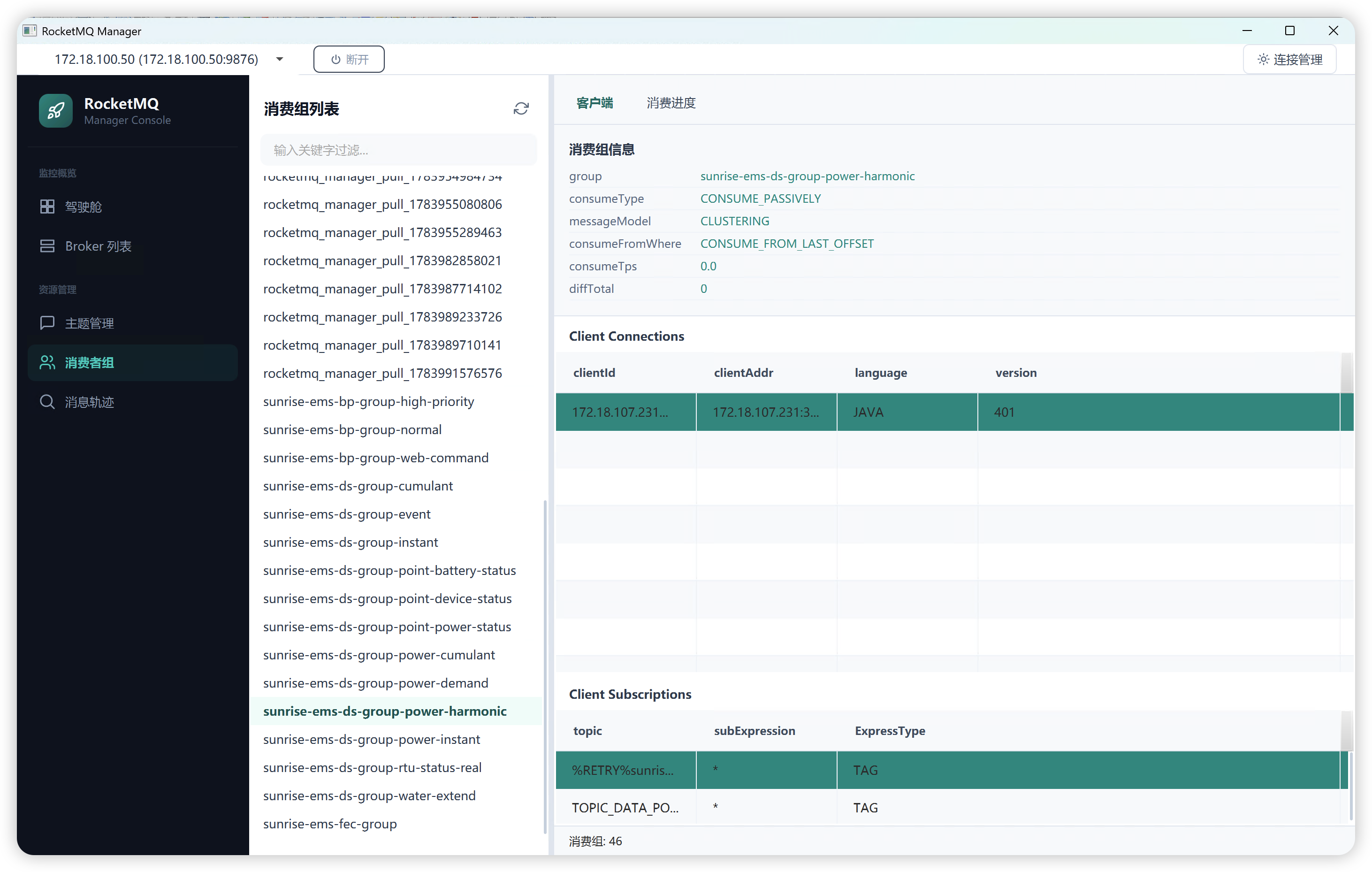
Task: Select sunrise-ems-ds-group-power-cumulant
Action: click(396, 654)
